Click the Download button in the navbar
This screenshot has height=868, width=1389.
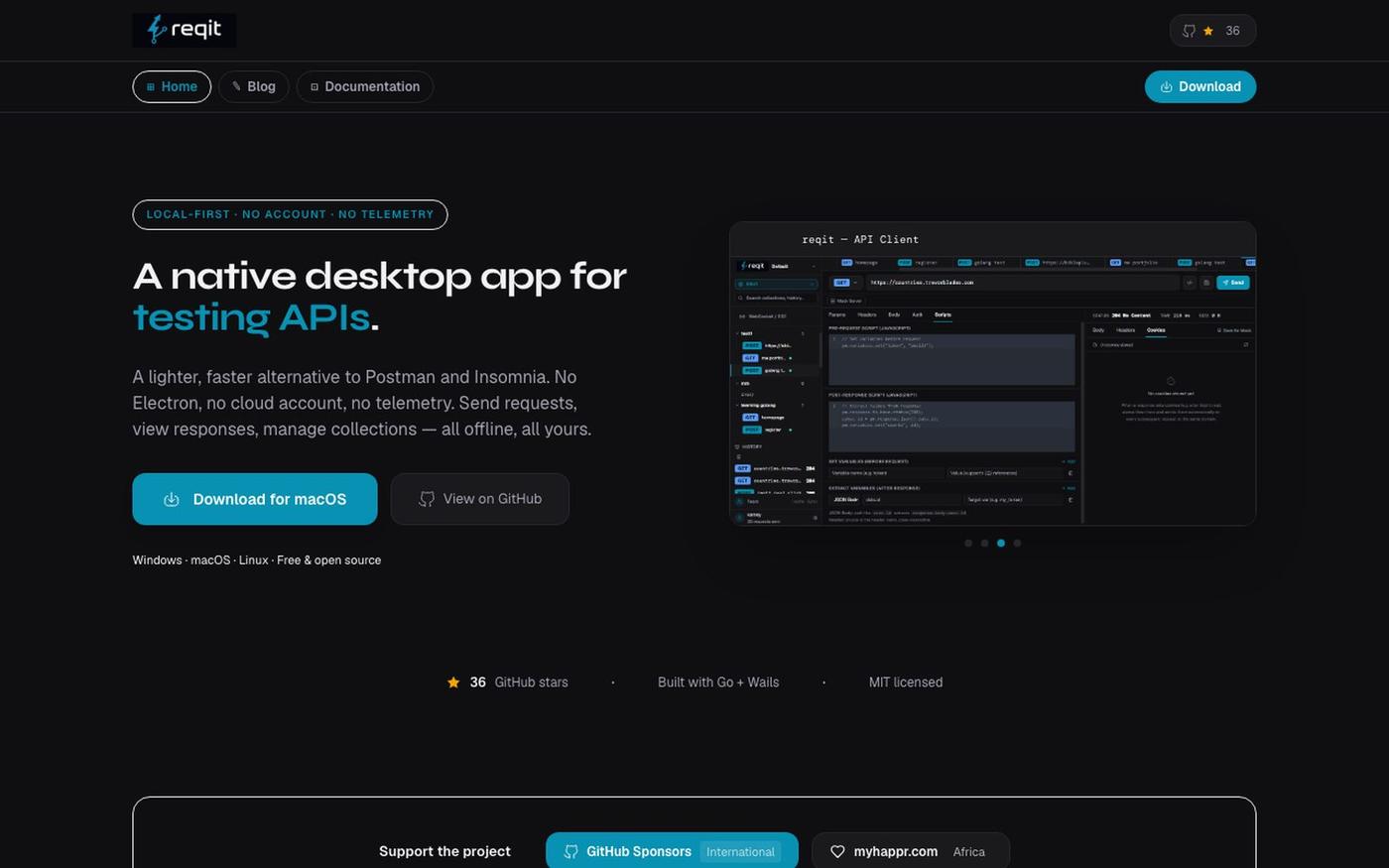(x=1200, y=86)
